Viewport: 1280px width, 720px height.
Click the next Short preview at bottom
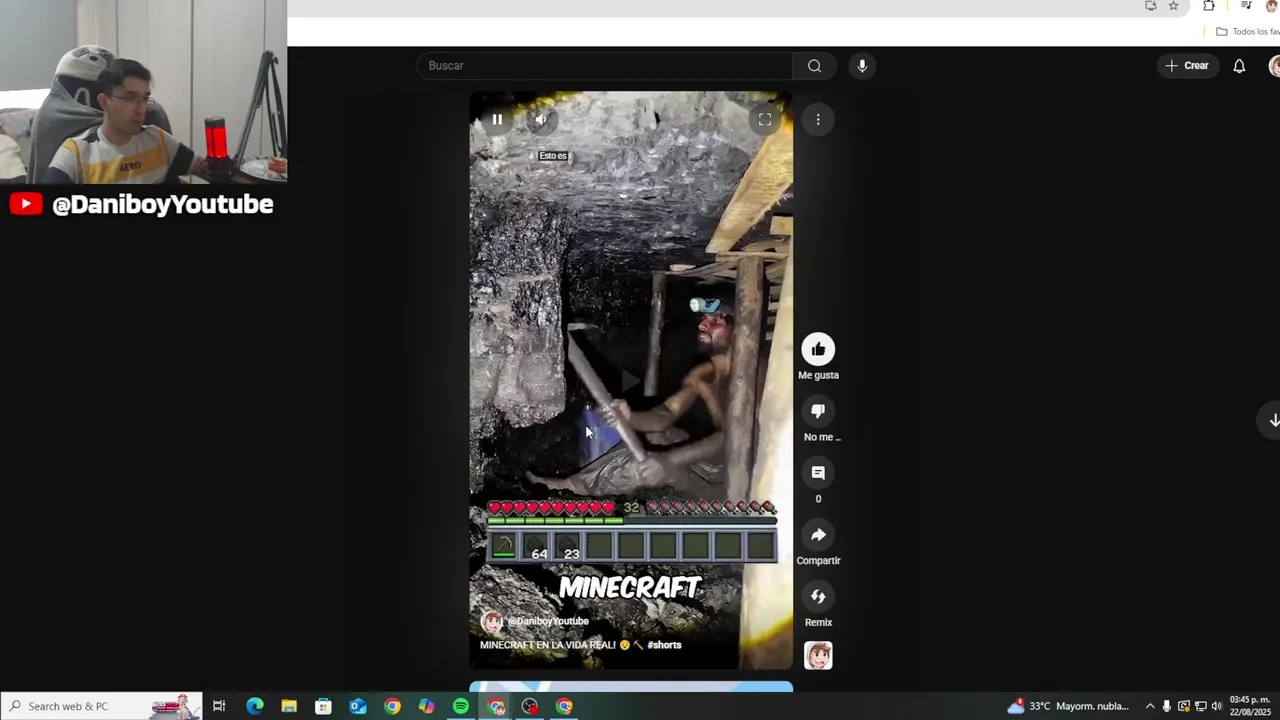coord(631,687)
